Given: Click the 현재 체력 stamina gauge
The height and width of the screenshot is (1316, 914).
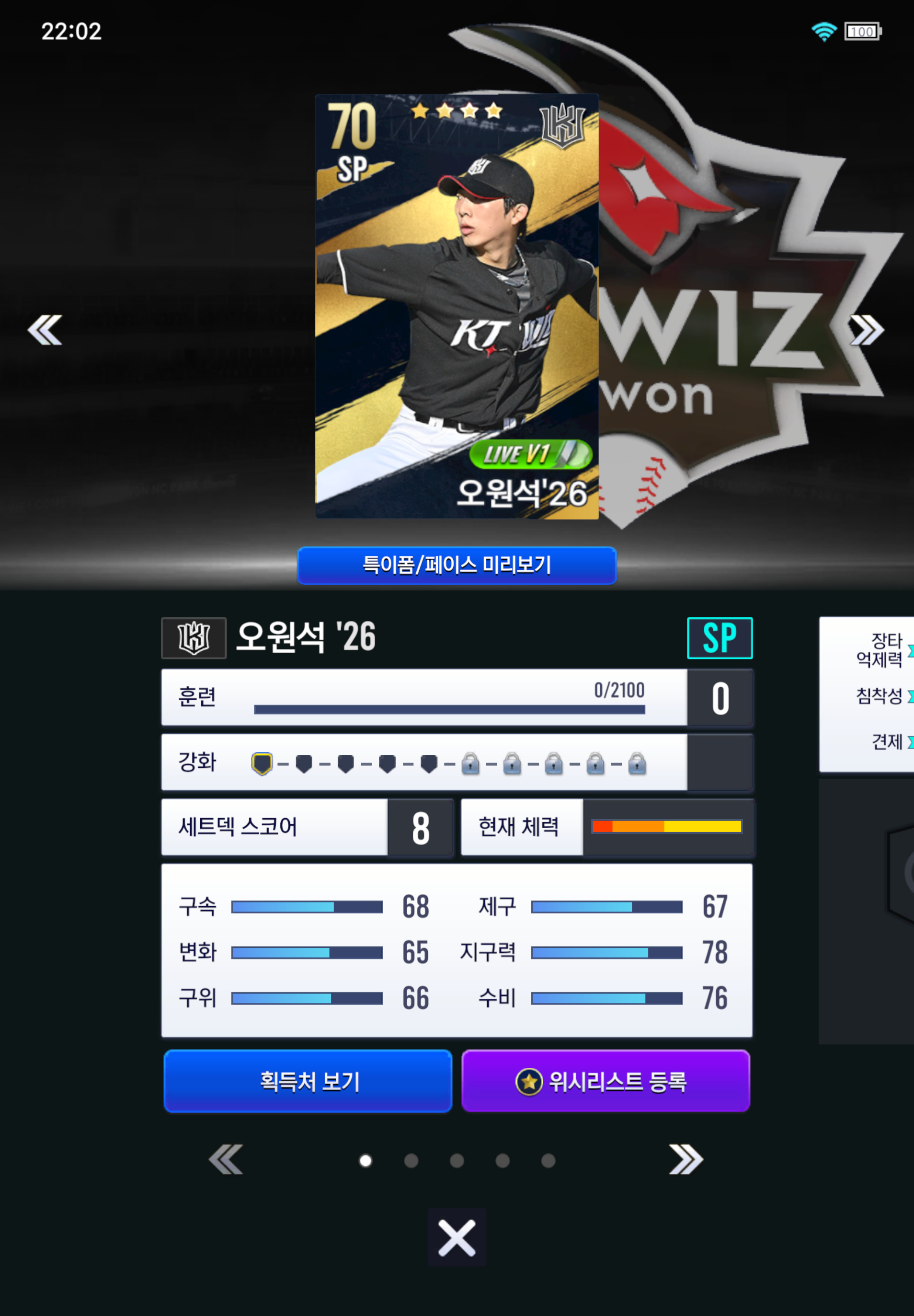Looking at the screenshot, I should 667,826.
